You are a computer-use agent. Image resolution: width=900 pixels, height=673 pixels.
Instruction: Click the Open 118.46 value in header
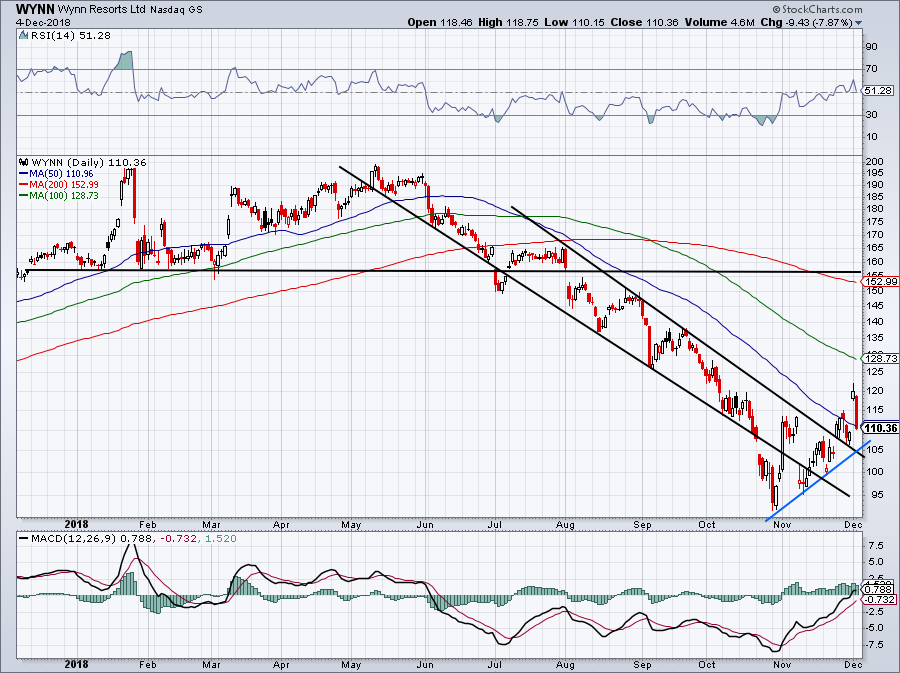pyautogui.click(x=440, y=22)
